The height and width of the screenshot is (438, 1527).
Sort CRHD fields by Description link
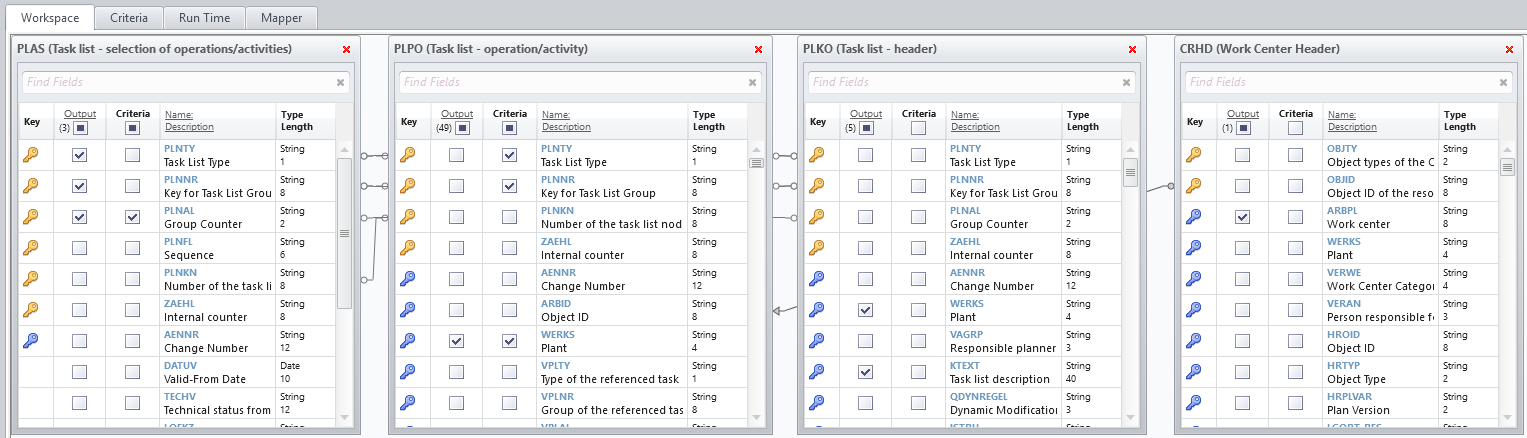1352,127
